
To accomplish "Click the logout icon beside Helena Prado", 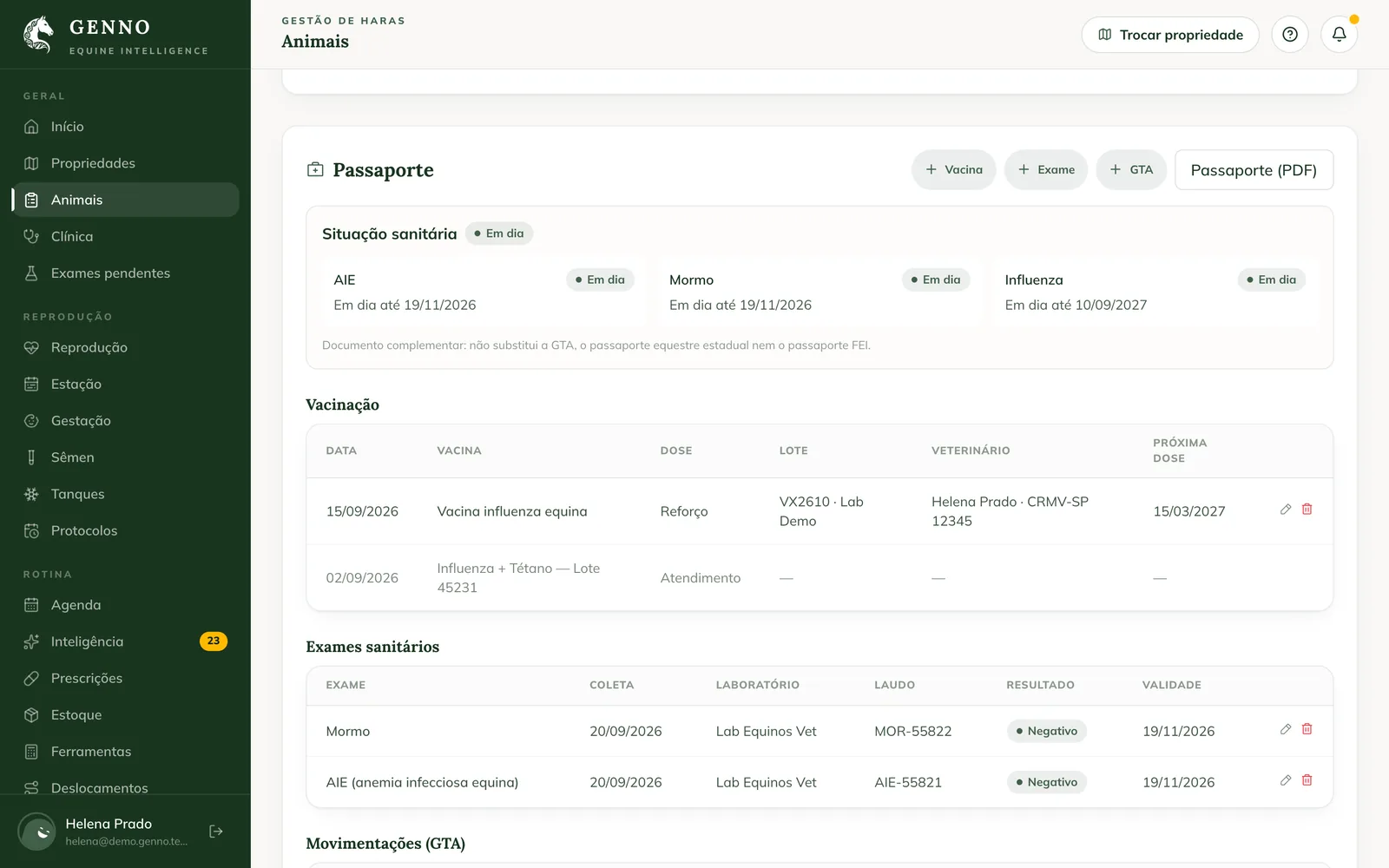I will coord(216,832).
